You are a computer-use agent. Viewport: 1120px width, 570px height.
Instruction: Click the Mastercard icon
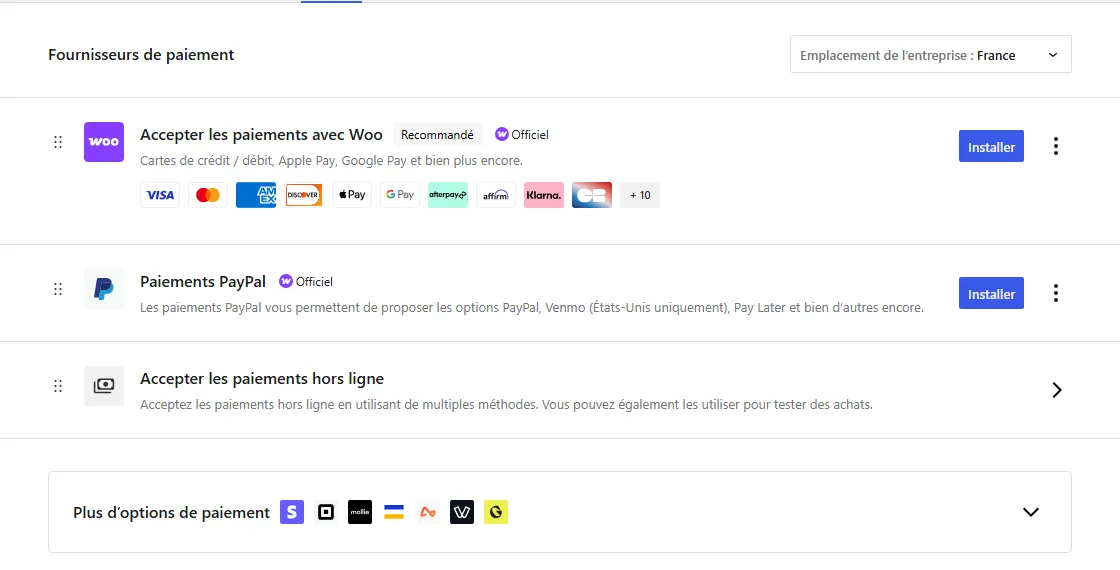pos(208,195)
